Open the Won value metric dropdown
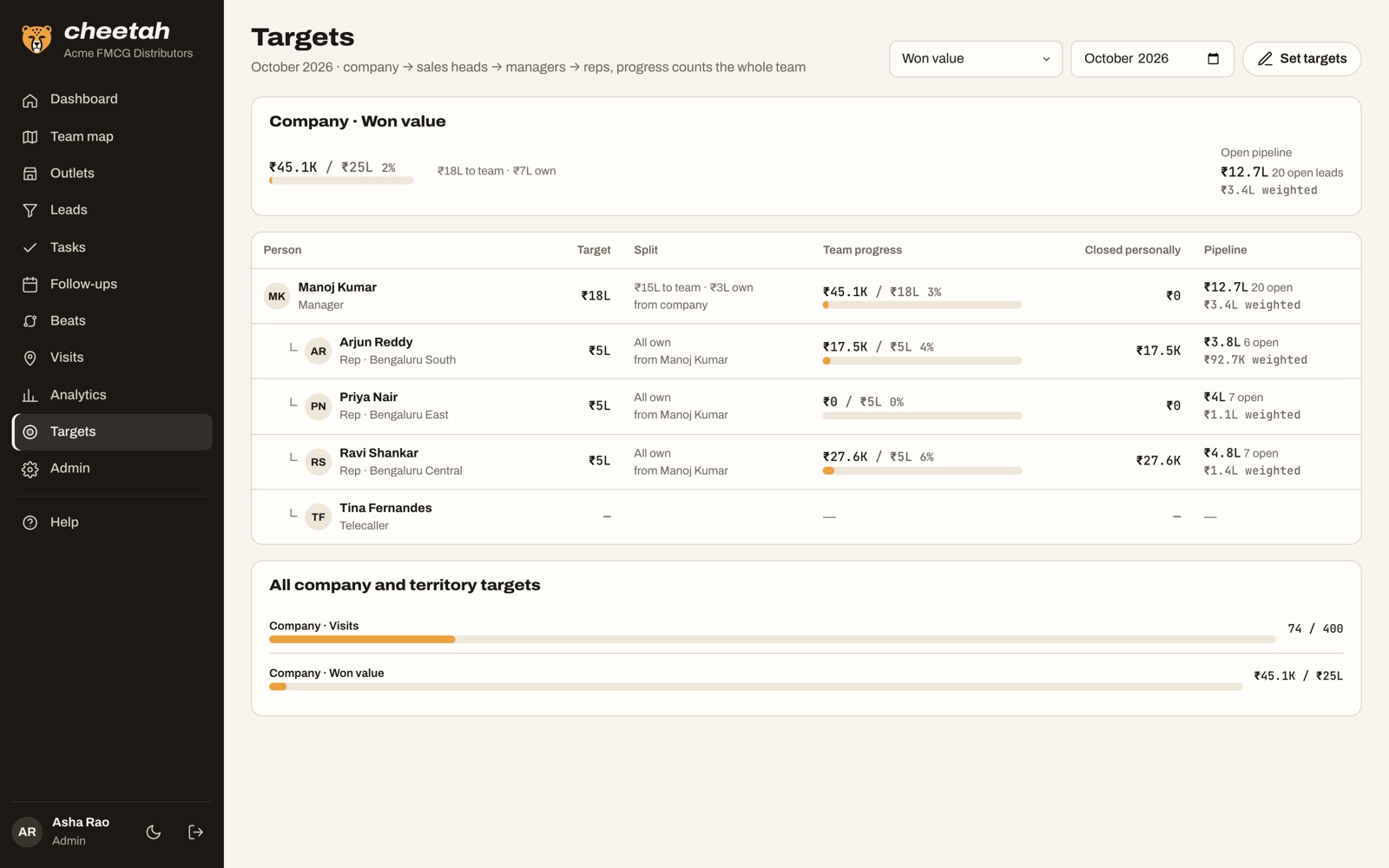This screenshot has height=868, width=1389. tap(976, 59)
